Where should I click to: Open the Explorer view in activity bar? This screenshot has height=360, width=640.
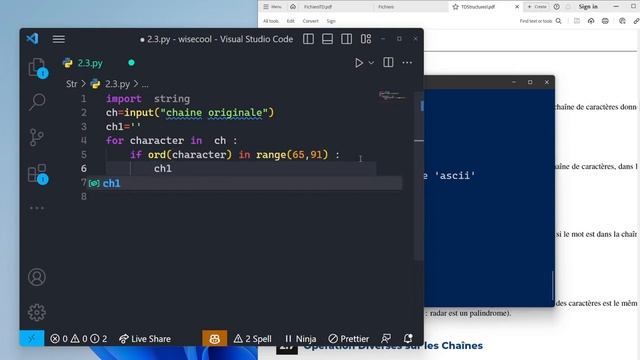pos(37,67)
